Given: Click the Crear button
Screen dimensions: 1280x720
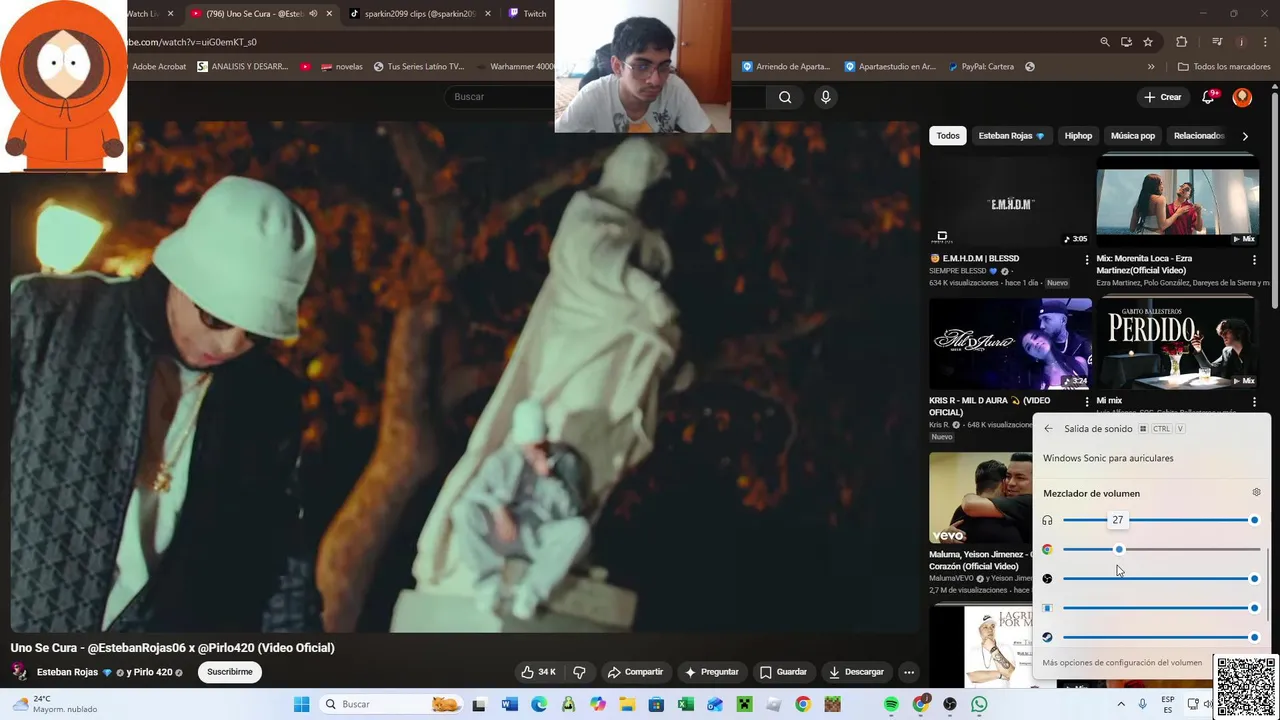Looking at the screenshot, I should (x=1163, y=97).
